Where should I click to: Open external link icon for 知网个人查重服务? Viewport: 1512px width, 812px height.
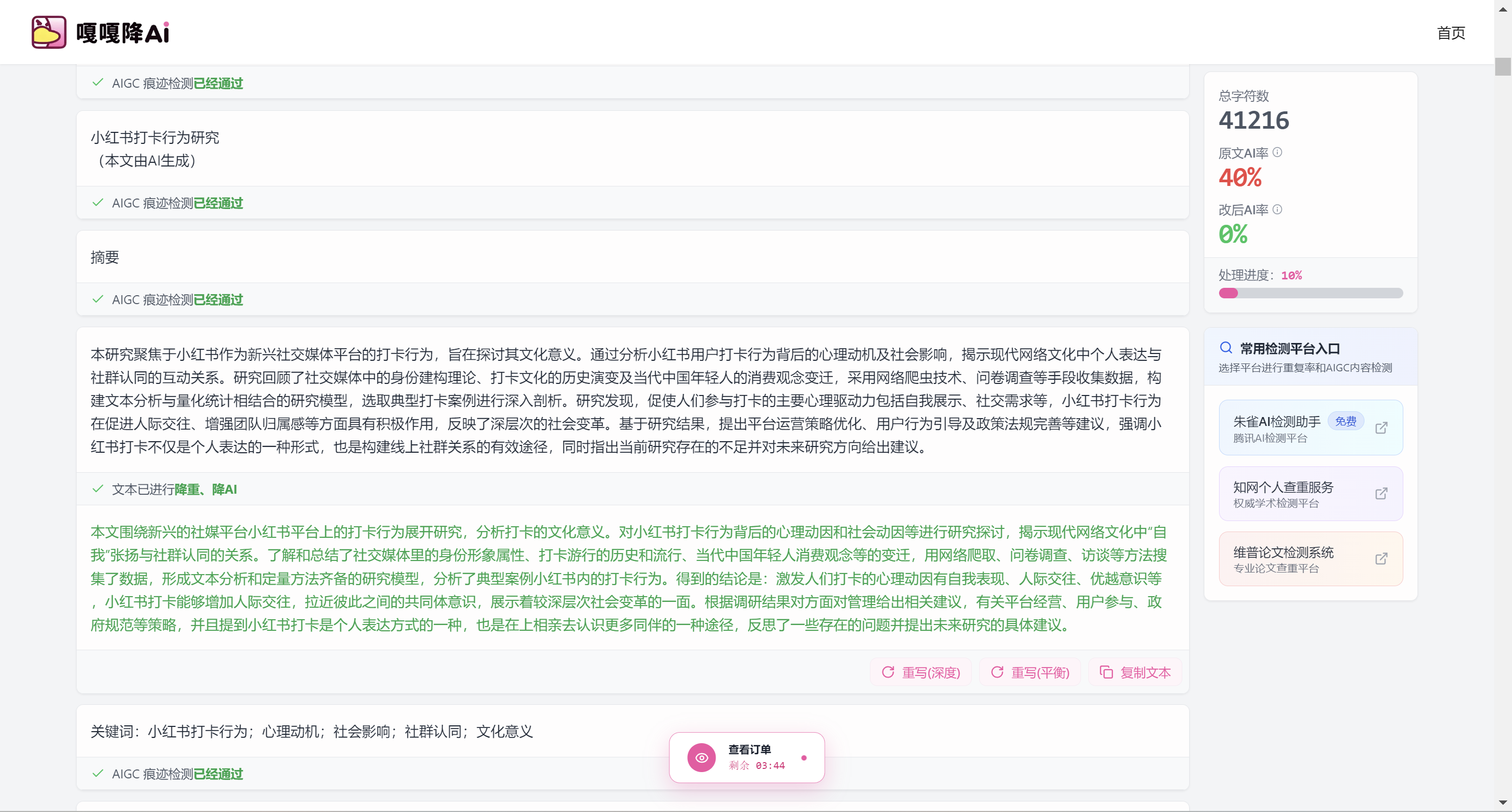point(1381,494)
